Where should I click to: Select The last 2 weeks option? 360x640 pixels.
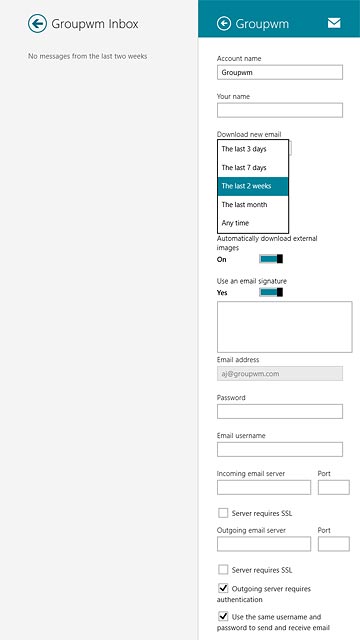click(x=253, y=186)
